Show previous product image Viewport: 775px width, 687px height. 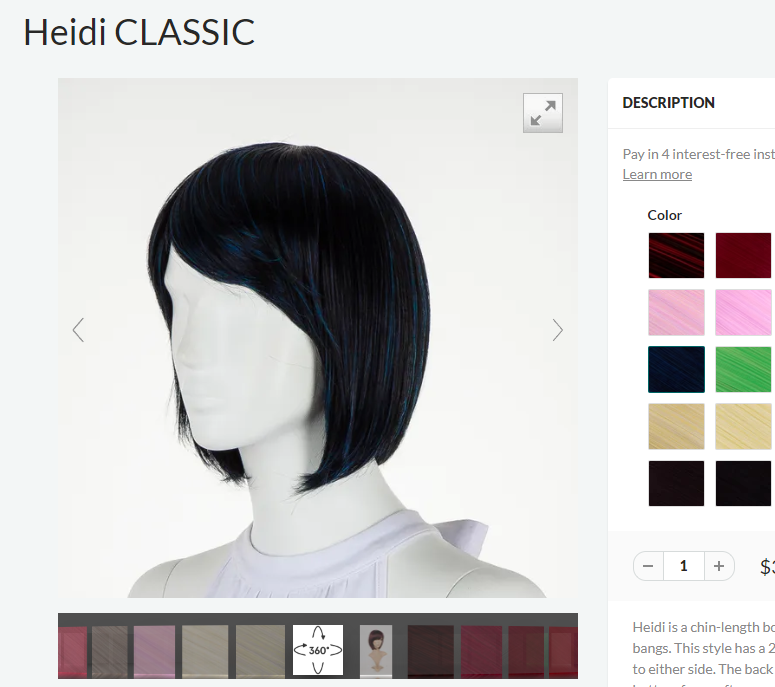pyautogui.click(x=78, y=330)
